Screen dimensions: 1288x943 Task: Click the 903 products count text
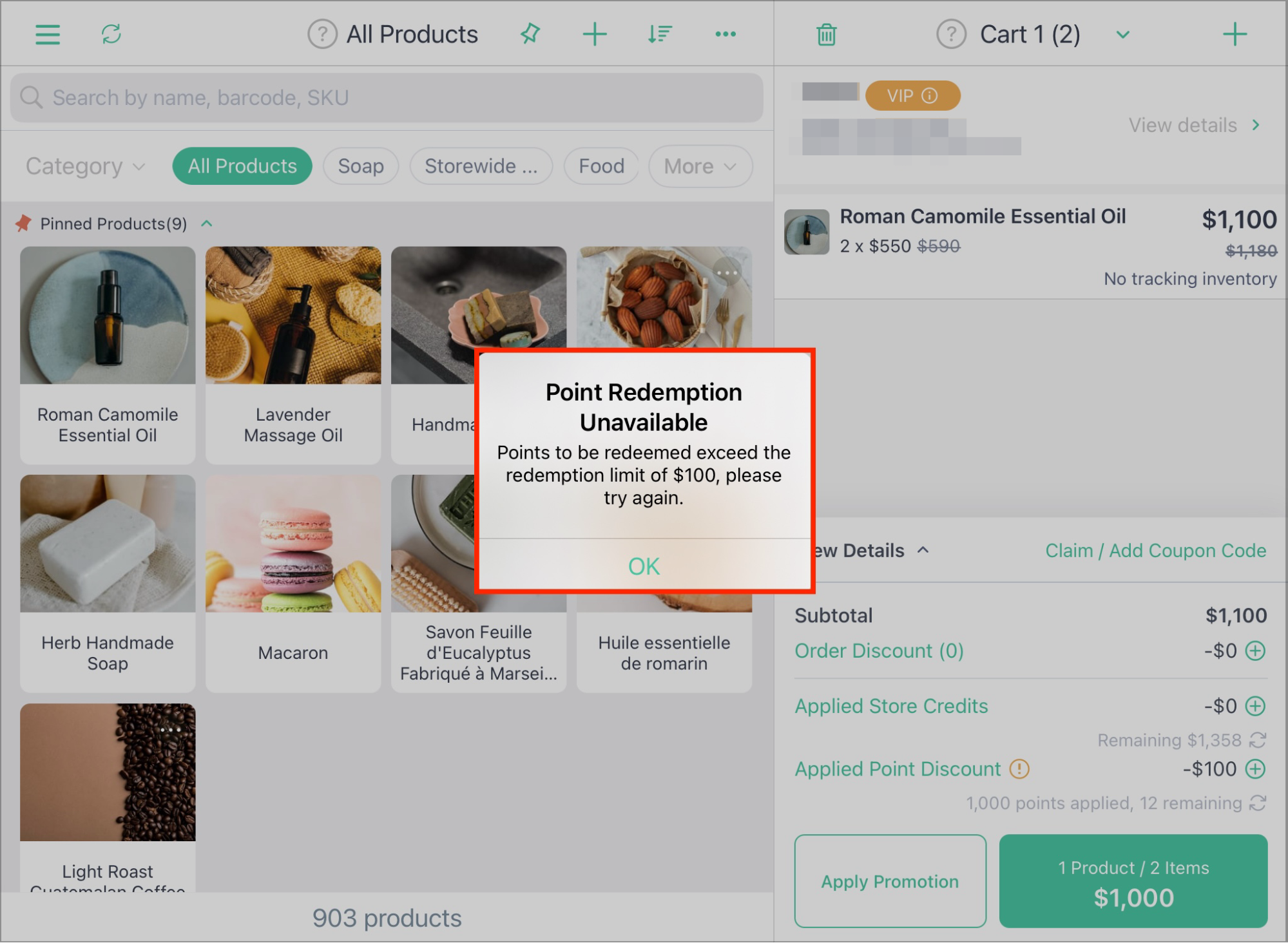[x=387, y=918]
